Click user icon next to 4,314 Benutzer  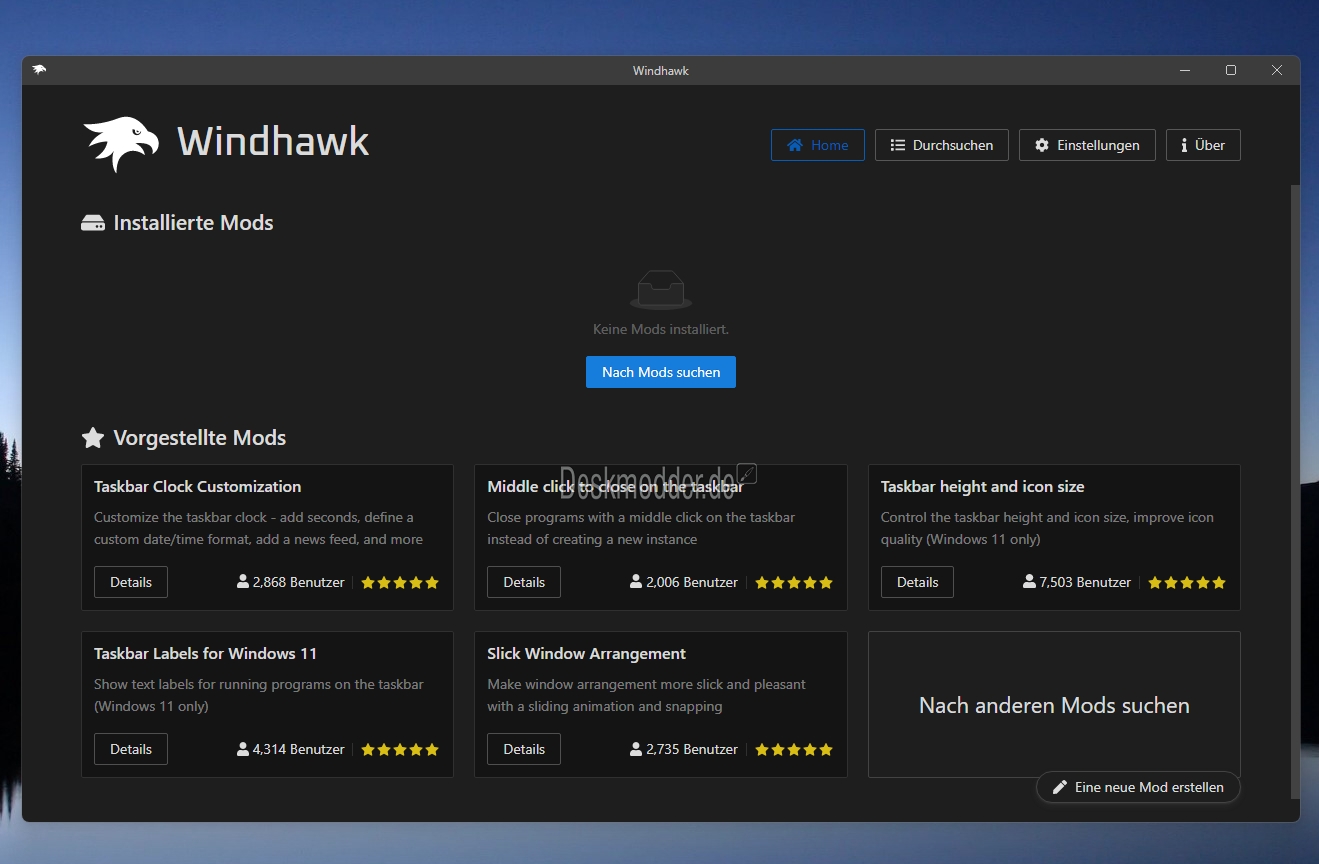coord(243,748)
